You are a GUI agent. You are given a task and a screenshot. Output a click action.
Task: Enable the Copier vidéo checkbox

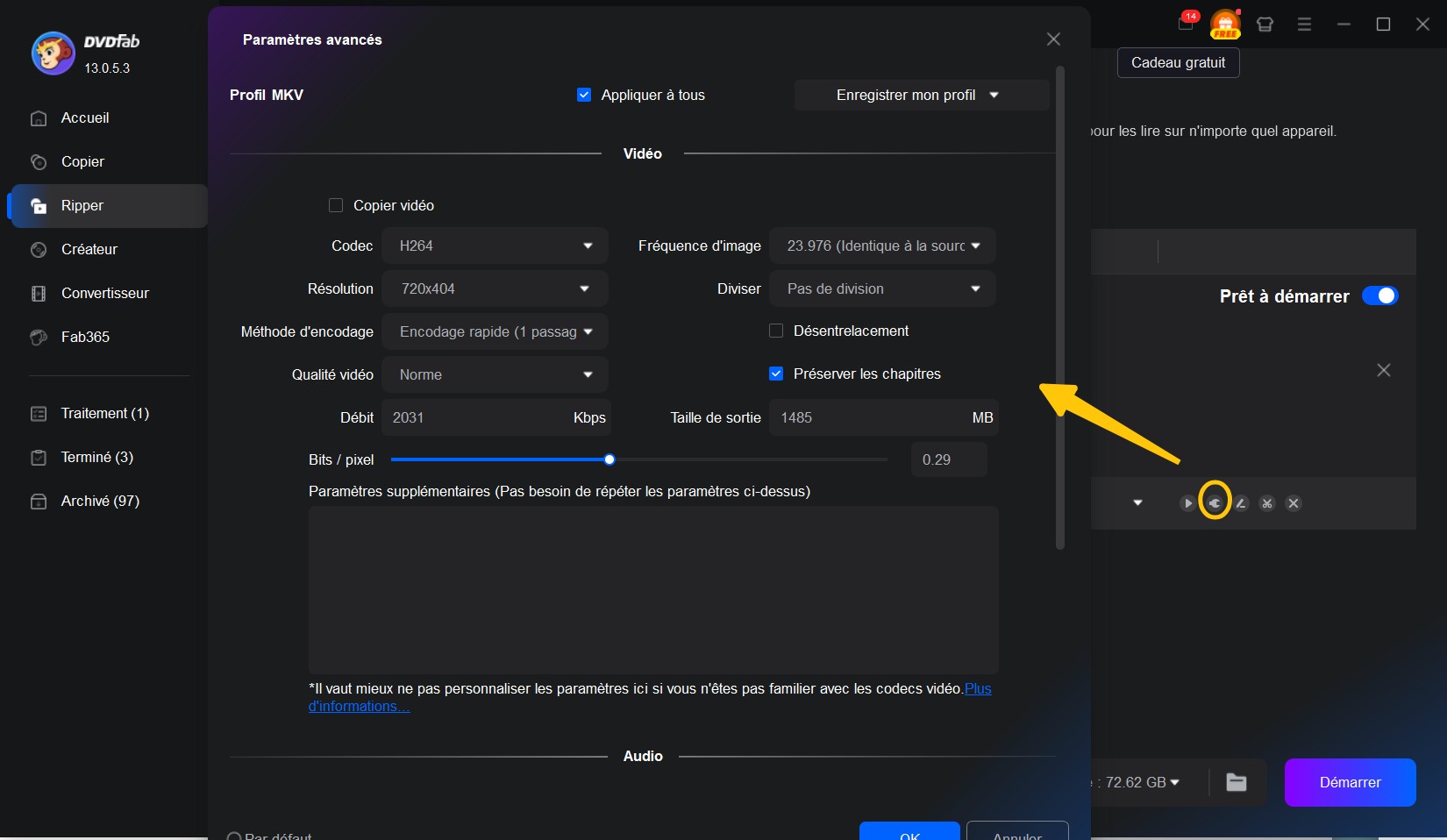pyautogui.click(x=336, y=205)
